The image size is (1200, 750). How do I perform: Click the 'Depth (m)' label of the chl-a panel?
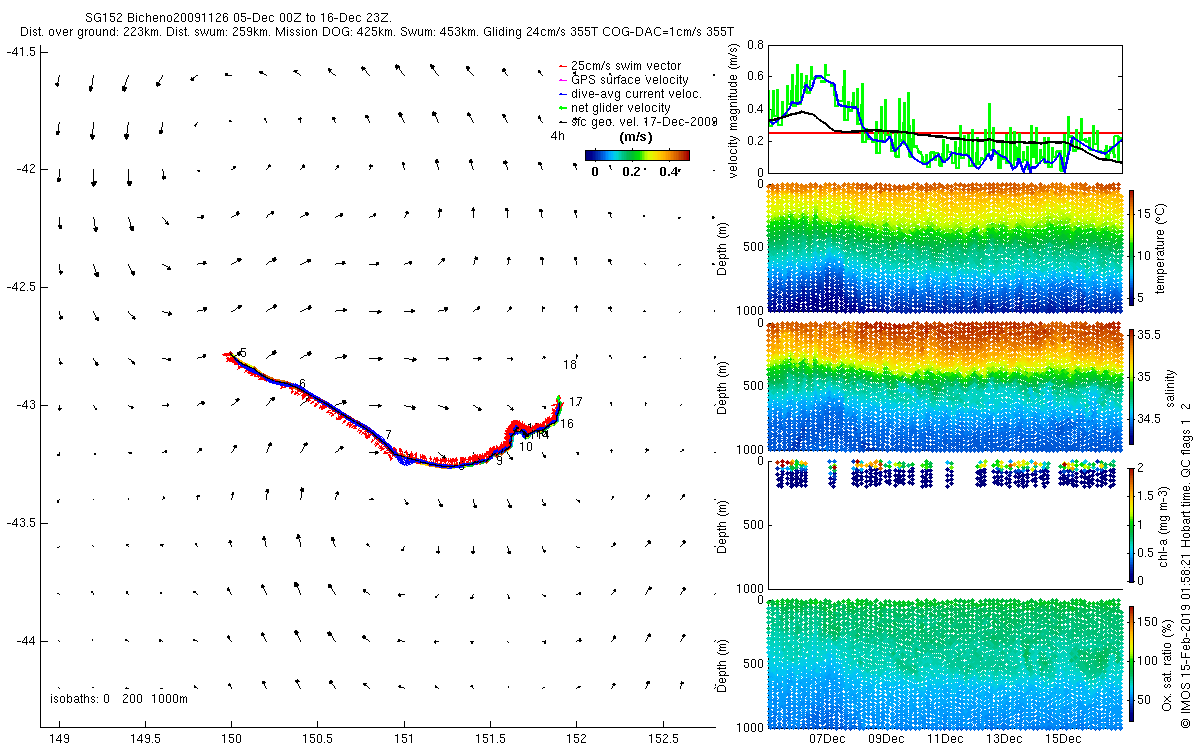(724, 527)
